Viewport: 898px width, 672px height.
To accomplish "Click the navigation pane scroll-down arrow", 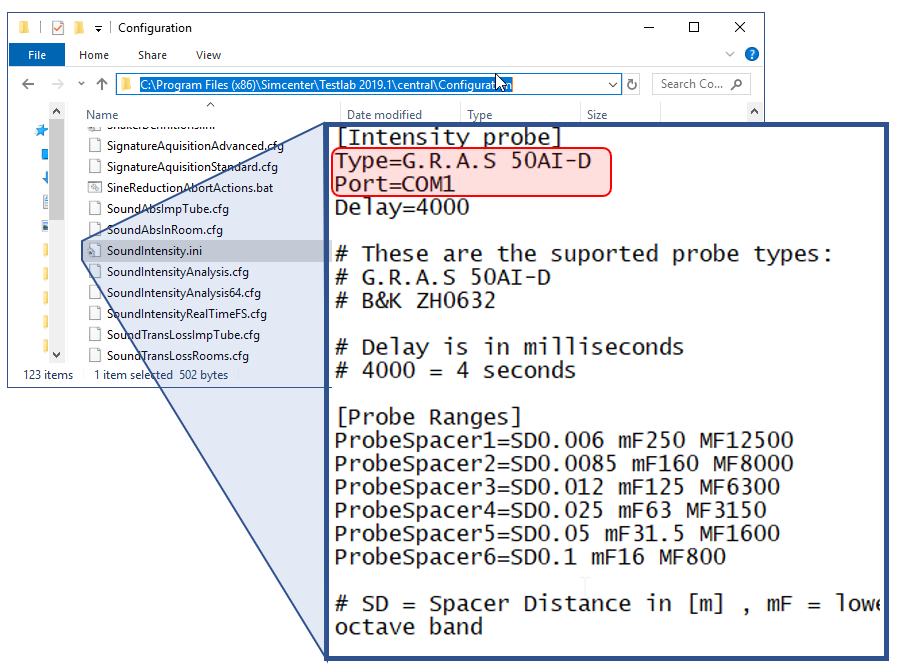I will point(56,355).
